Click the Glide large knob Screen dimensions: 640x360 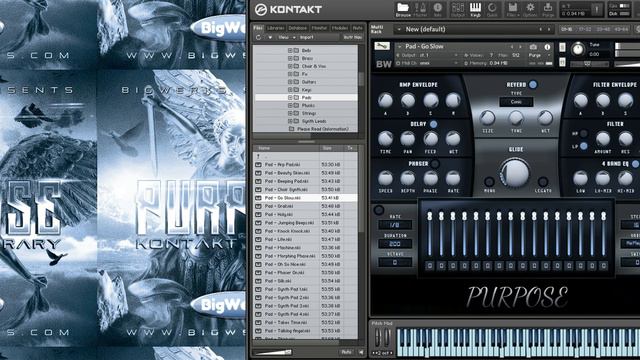[515, 173]
